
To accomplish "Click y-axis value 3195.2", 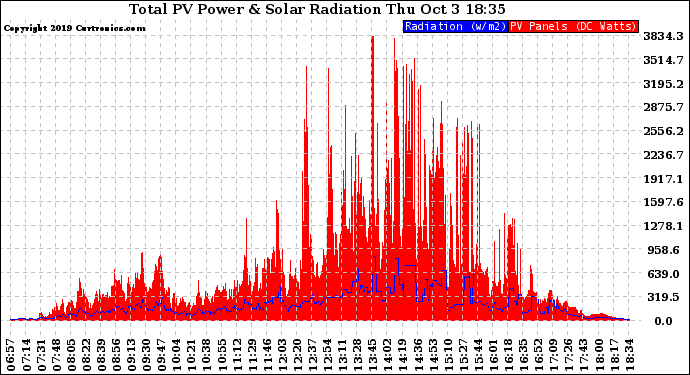I will coord(663,84).
